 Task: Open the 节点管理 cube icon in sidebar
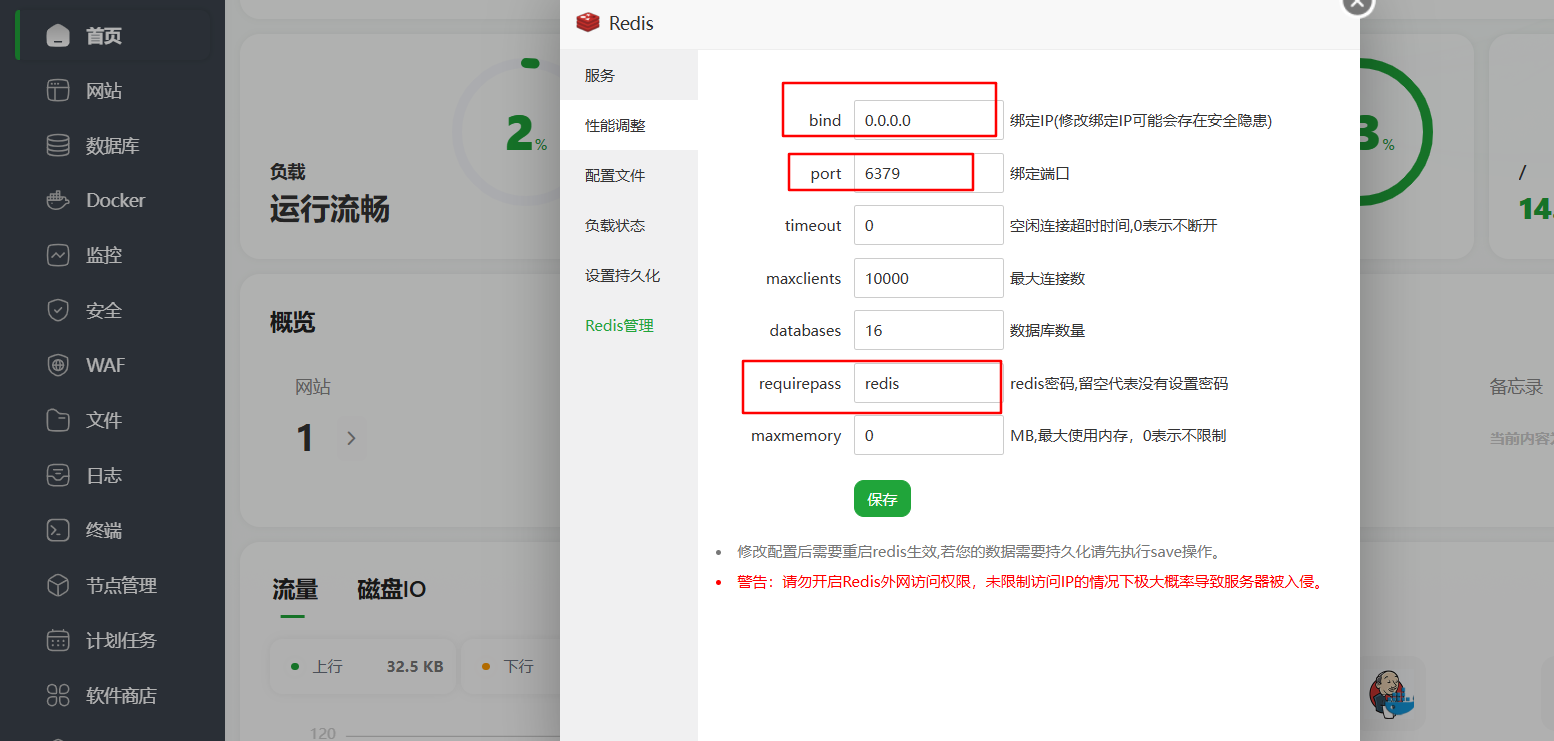coord(59,585)
